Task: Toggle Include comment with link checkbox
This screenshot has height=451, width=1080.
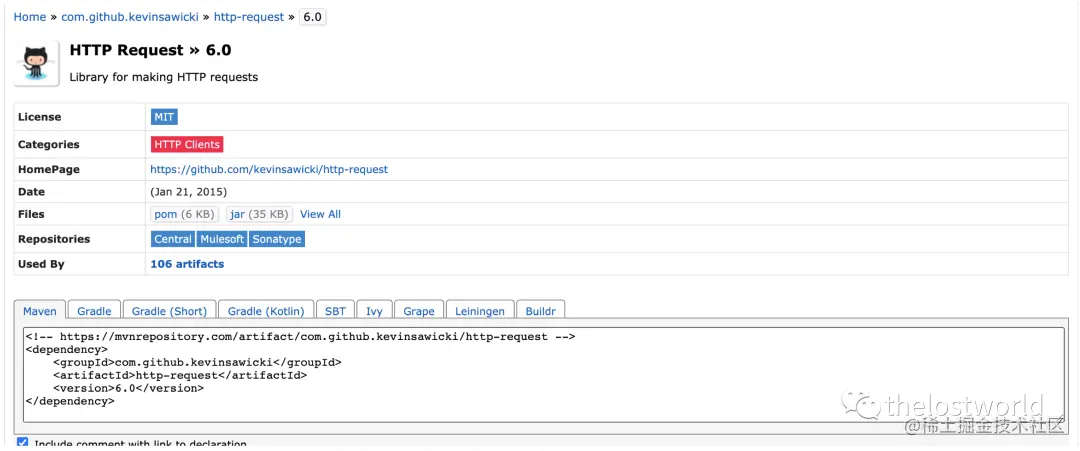Action: click(23, 443)
